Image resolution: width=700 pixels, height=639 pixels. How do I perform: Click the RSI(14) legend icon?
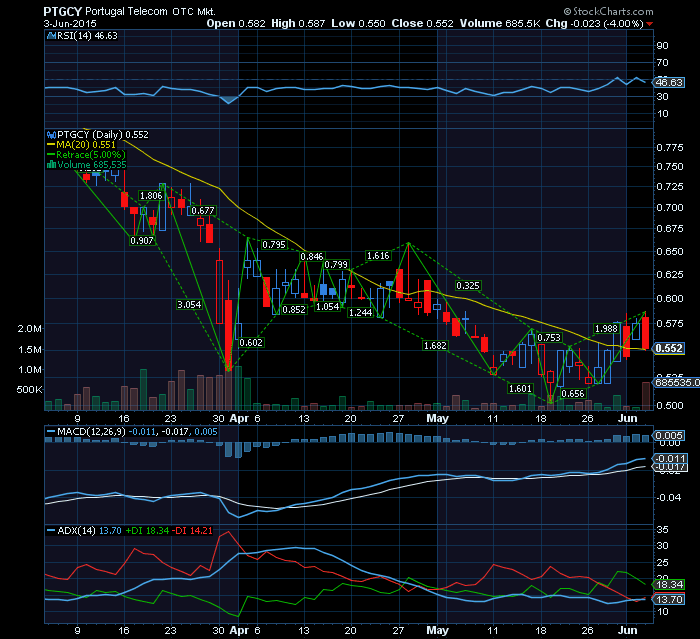click(x=51, y=36)
